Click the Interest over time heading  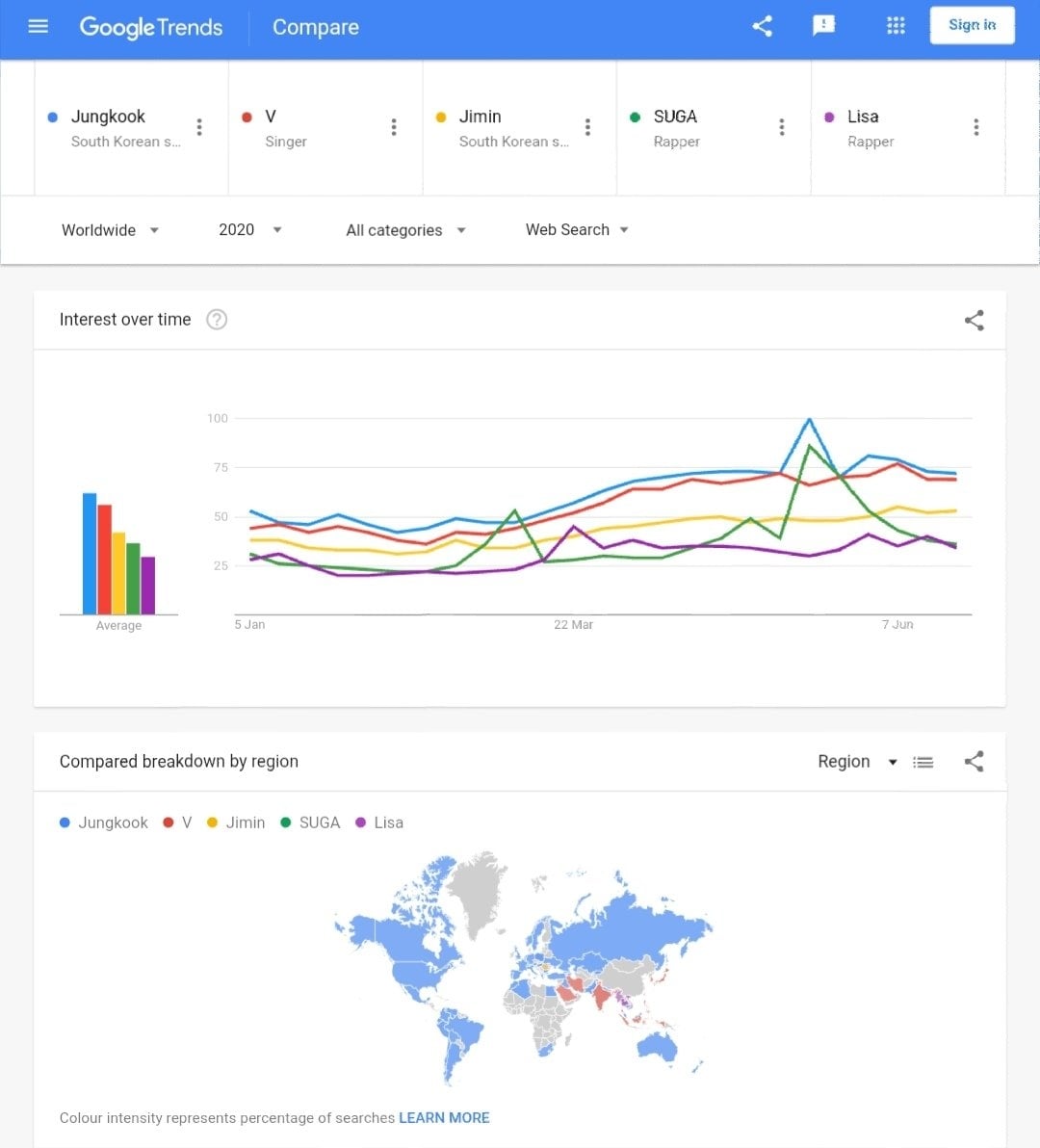tap(125, 319)
